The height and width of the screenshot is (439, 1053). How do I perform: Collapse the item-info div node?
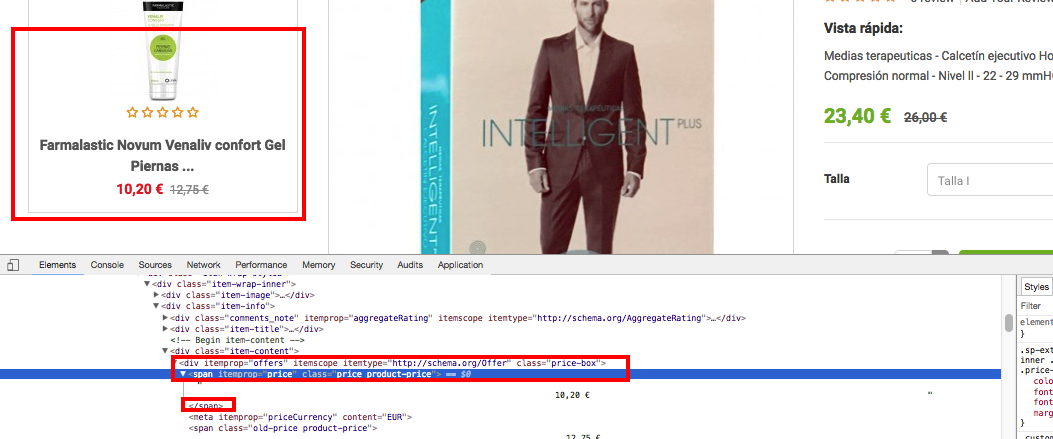(156, 306)
